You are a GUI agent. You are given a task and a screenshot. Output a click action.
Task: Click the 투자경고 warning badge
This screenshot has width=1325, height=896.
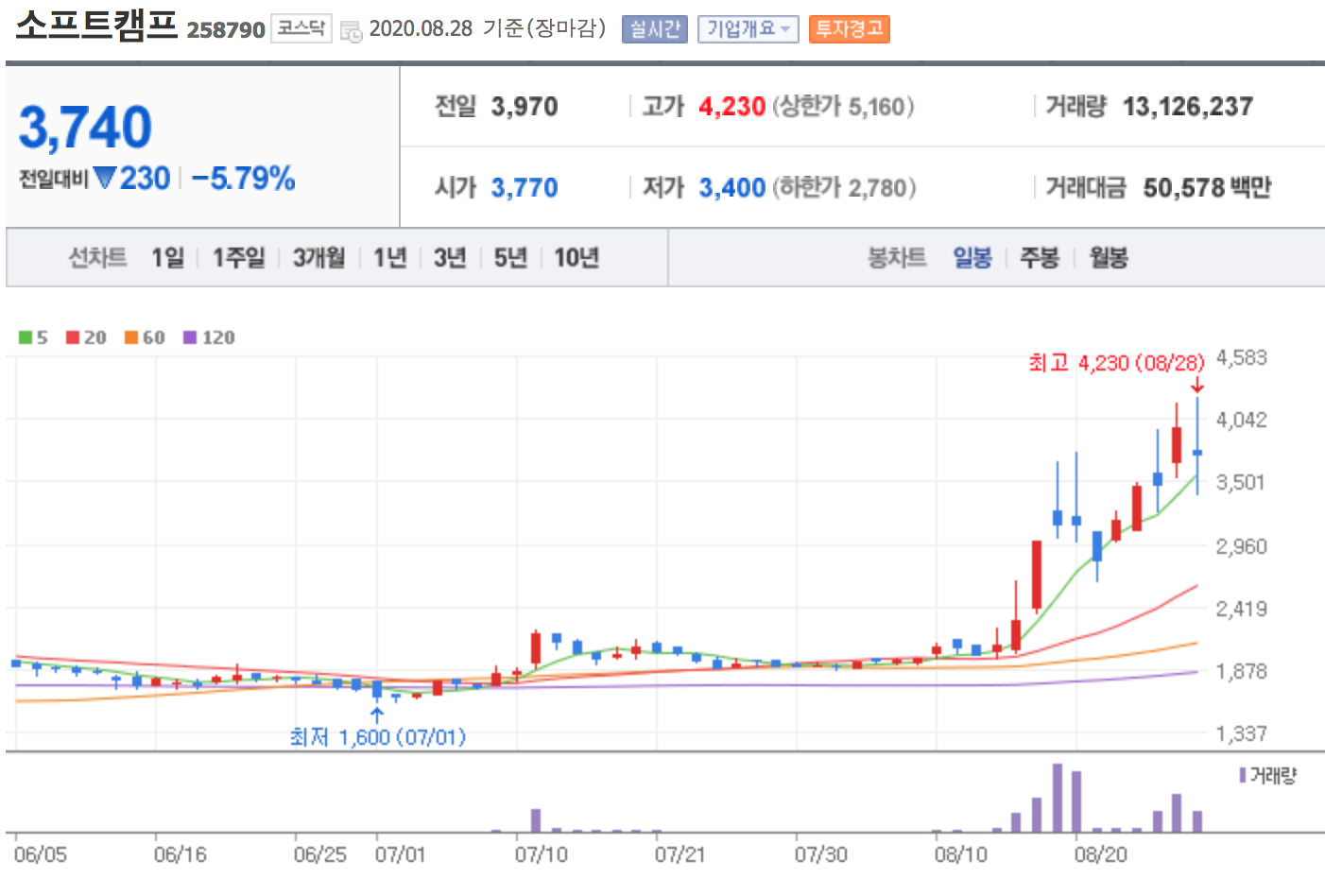[849, 29]
